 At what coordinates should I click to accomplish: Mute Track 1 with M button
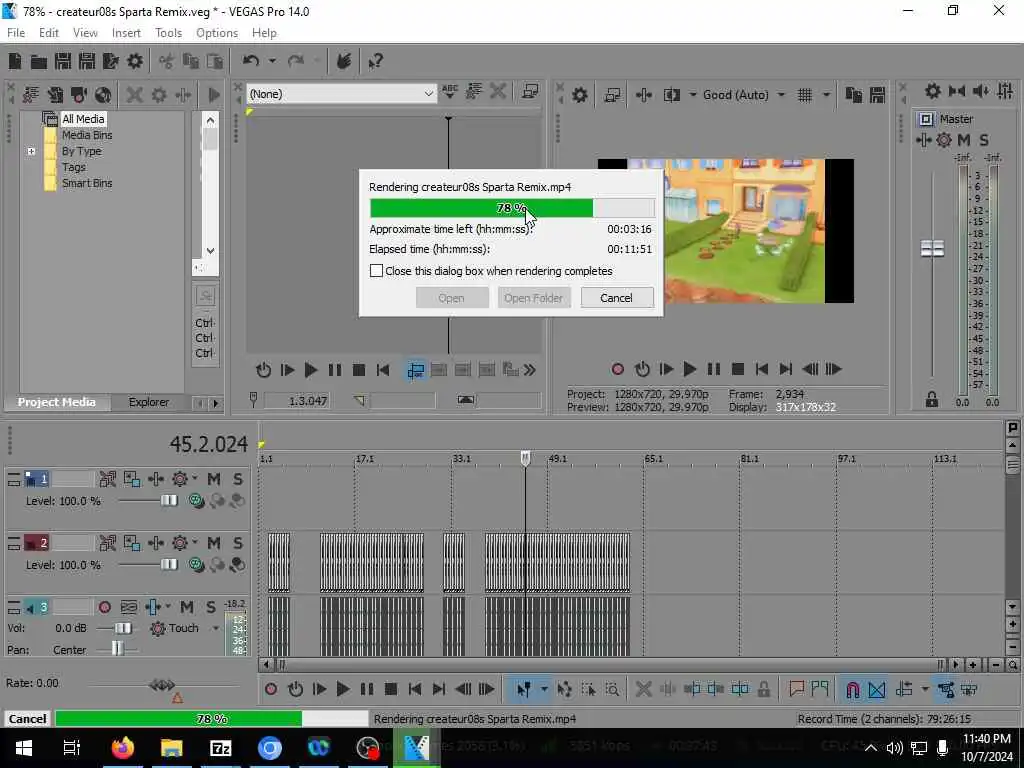pyautogui.click(x=214, y=479)
